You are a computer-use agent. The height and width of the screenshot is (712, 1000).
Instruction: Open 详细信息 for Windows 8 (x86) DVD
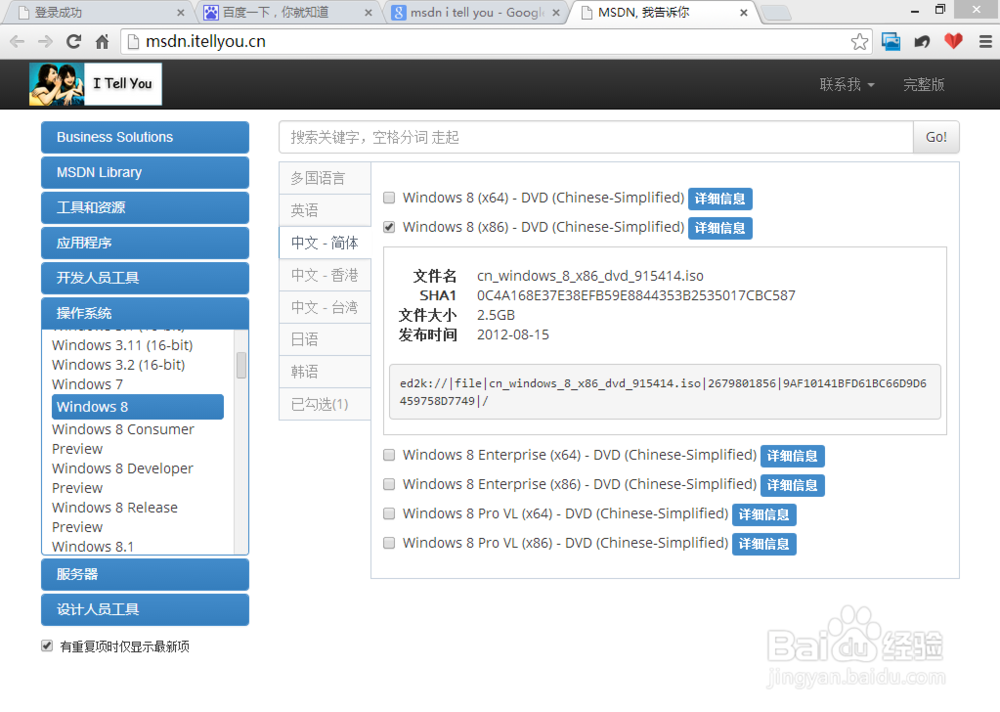click(720, 228)
